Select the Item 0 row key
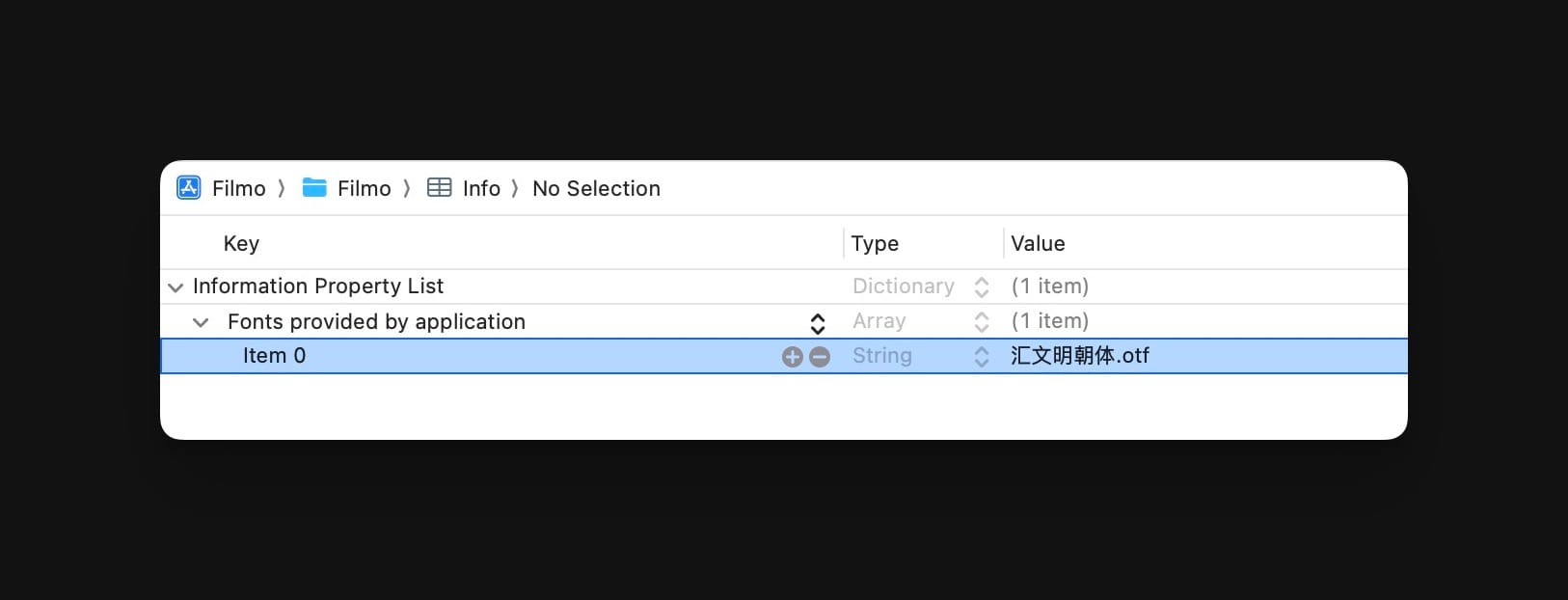 tap(274, 356)
